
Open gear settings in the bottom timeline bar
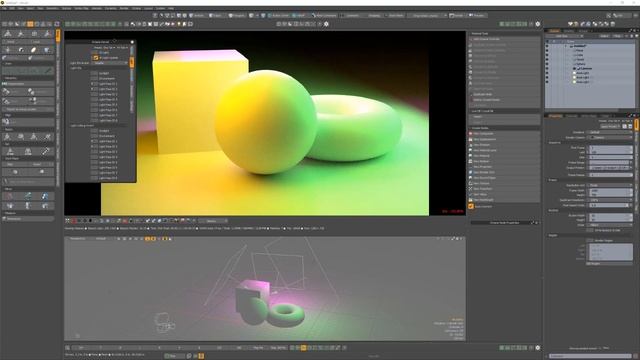tap(538, 348)
